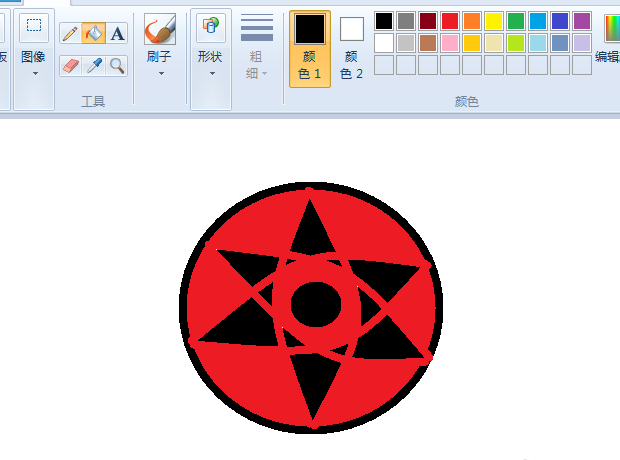Select the Text tool

coord(117,33)
